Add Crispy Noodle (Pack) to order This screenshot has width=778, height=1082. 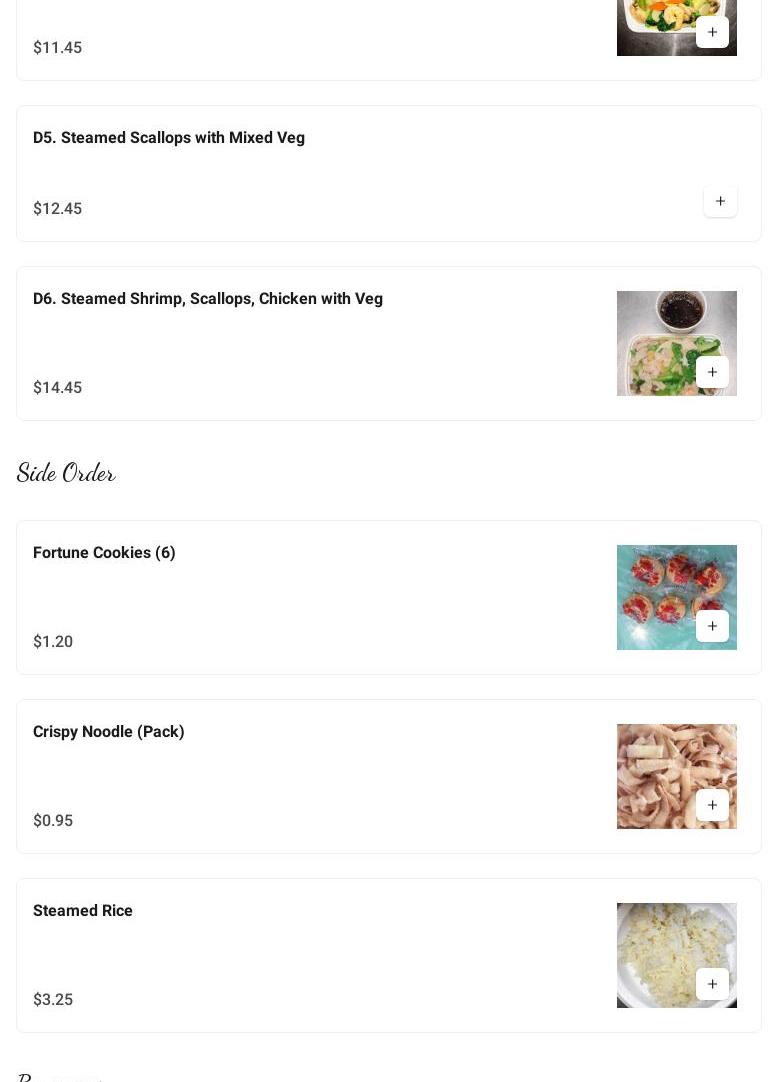pos(712,805)
